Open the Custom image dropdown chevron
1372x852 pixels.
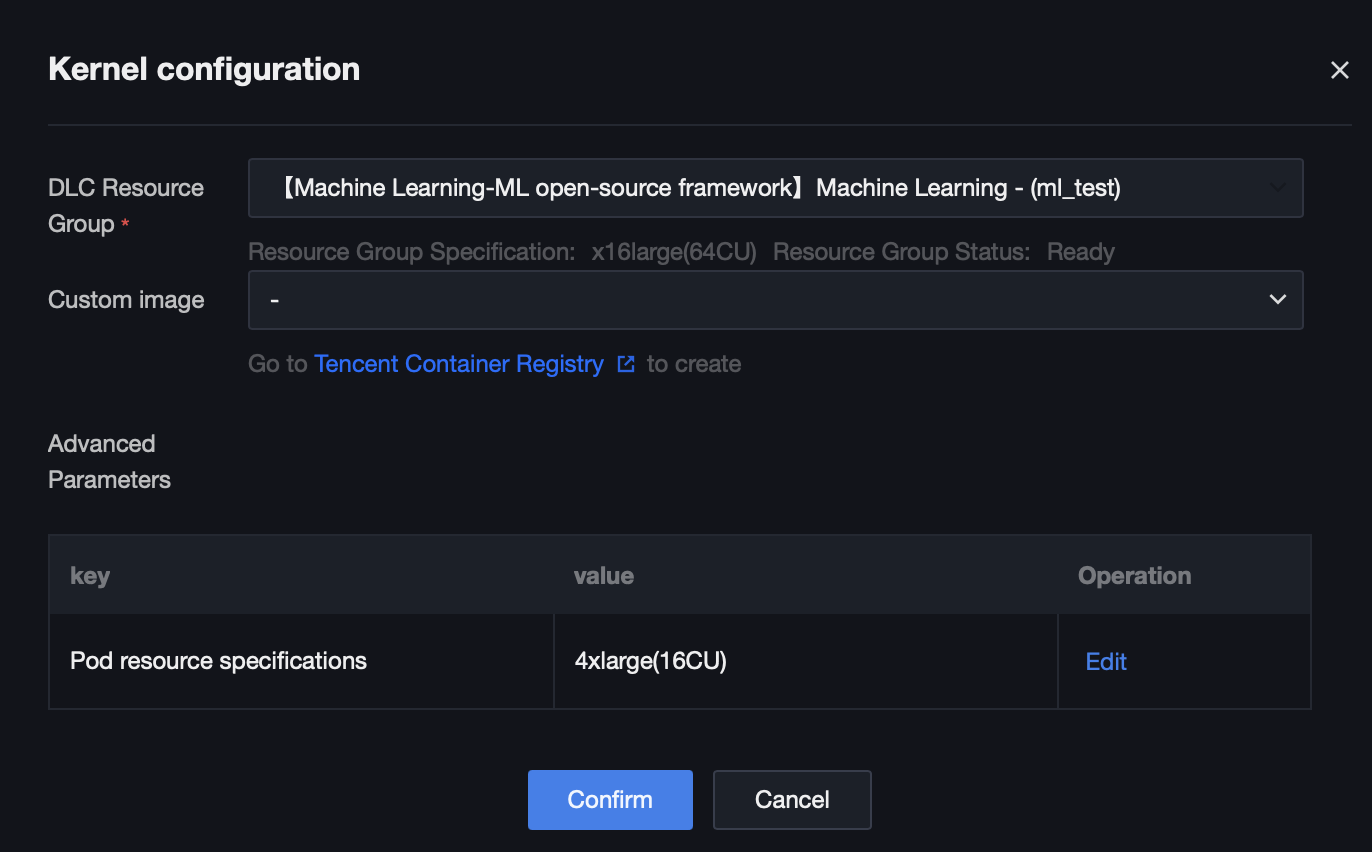click(x=1277, y=299)
